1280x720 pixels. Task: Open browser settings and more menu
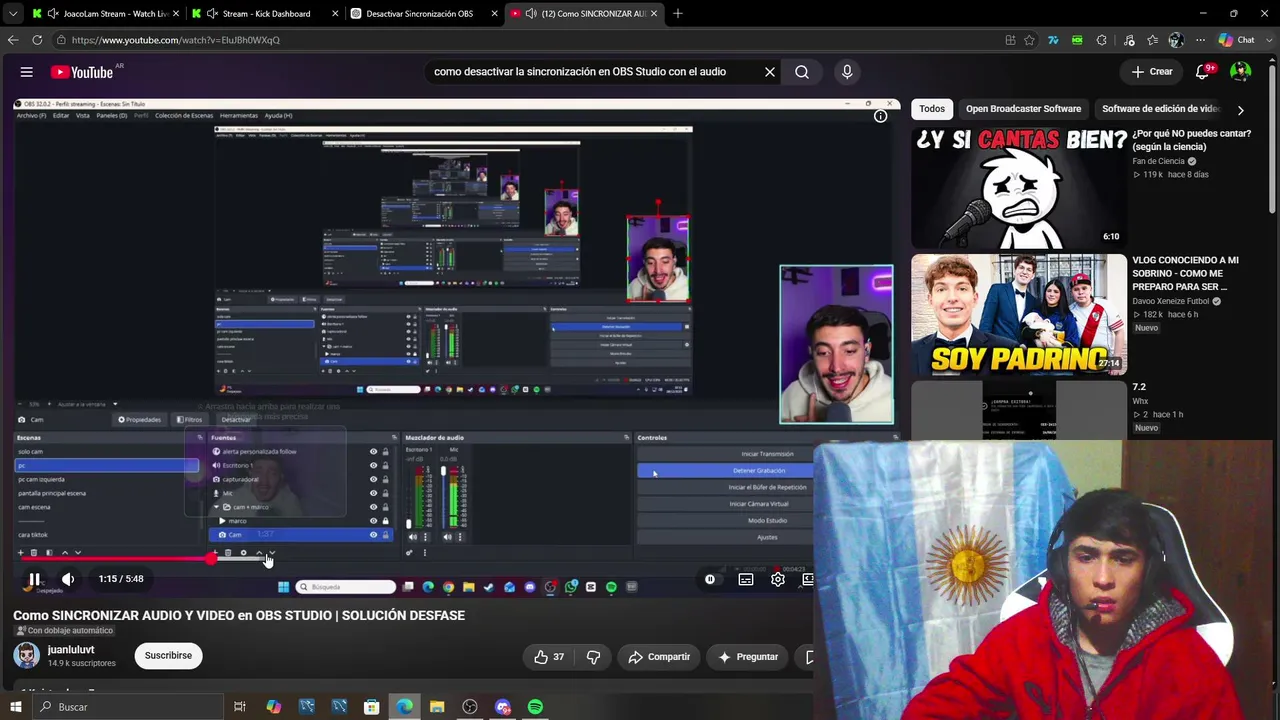1201,40
